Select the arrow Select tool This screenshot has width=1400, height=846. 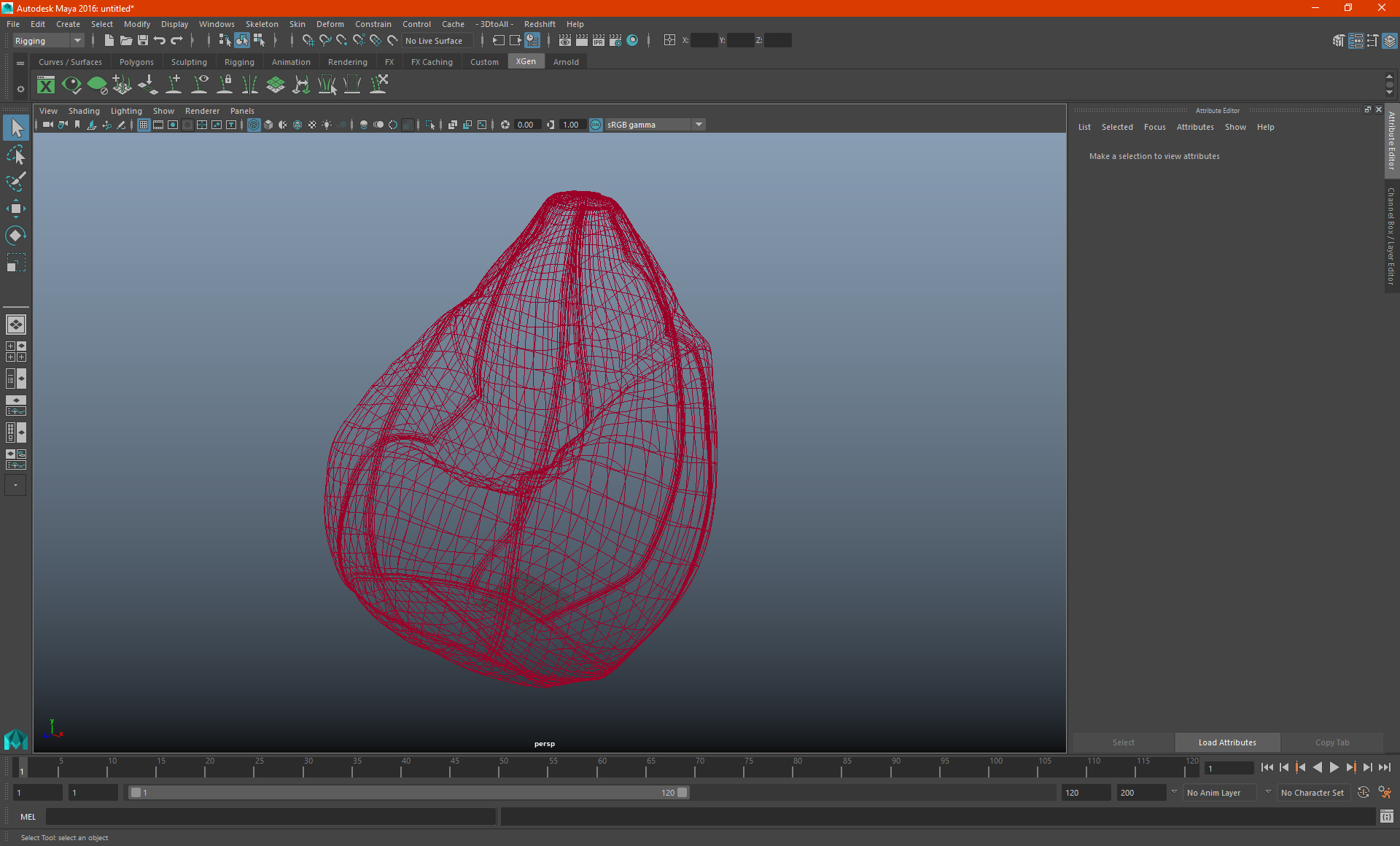point(16,128)
